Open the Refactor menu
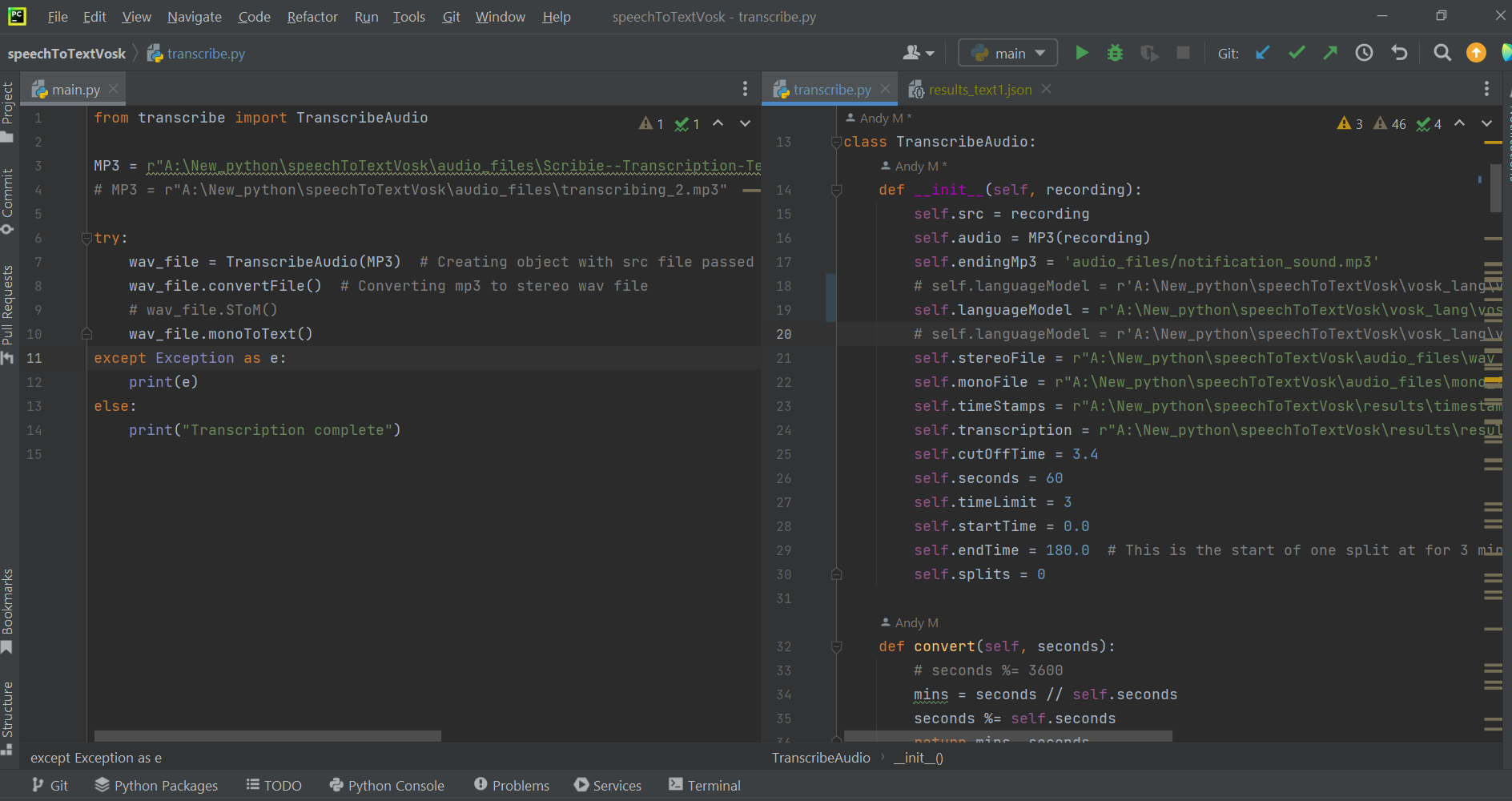 (312, 16)
